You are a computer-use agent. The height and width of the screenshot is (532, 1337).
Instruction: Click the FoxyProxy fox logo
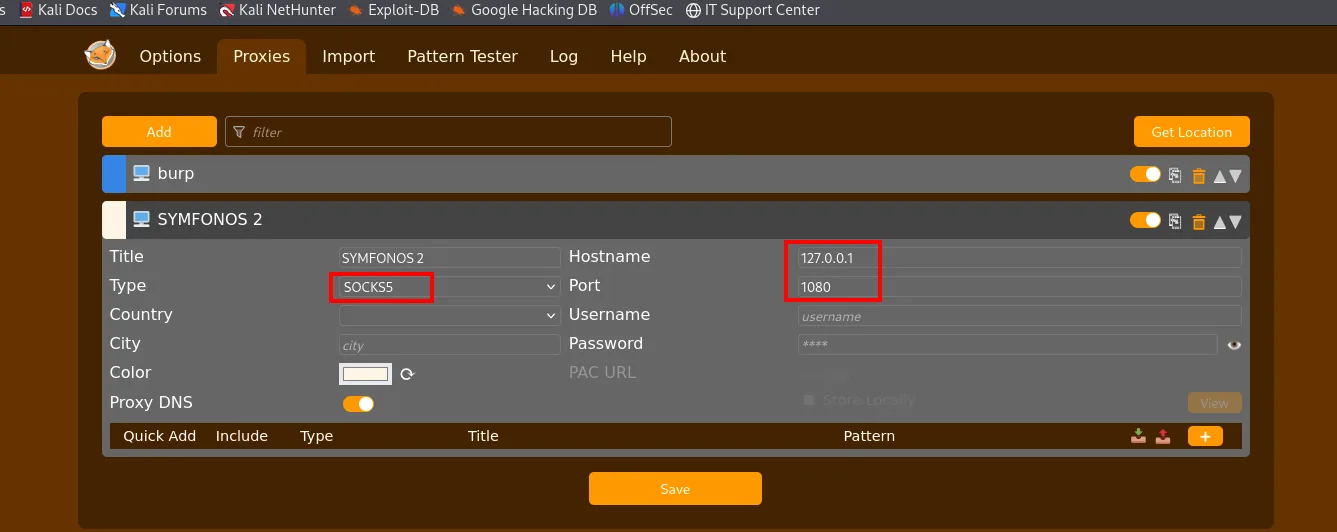click(x=100, y=55)
